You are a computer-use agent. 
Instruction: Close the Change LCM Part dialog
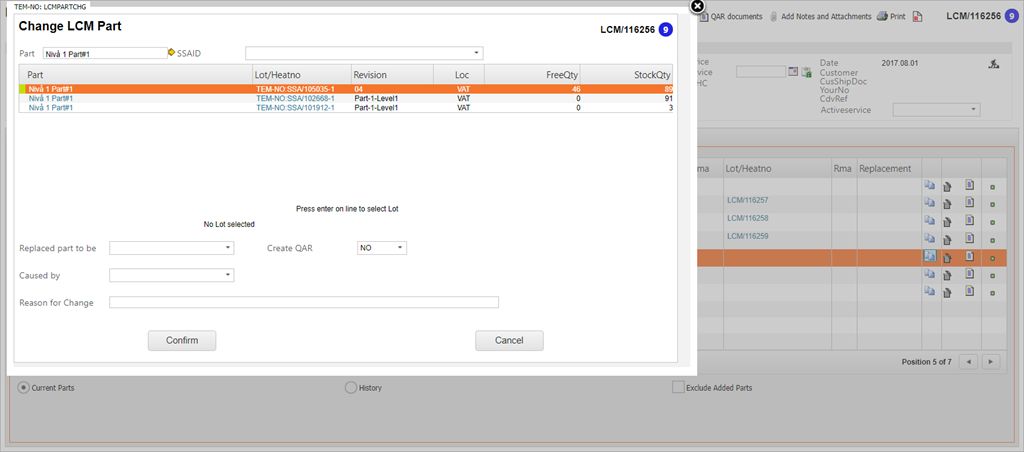coord(698,6)
